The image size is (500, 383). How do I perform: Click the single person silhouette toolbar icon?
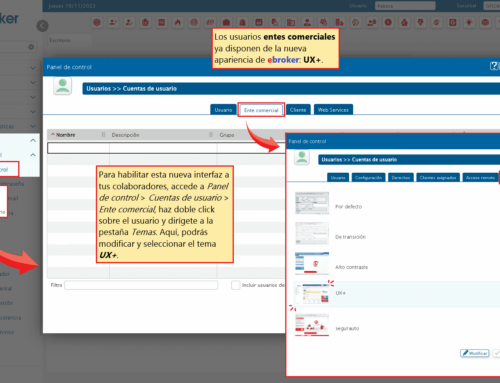[x=307, y=23]
